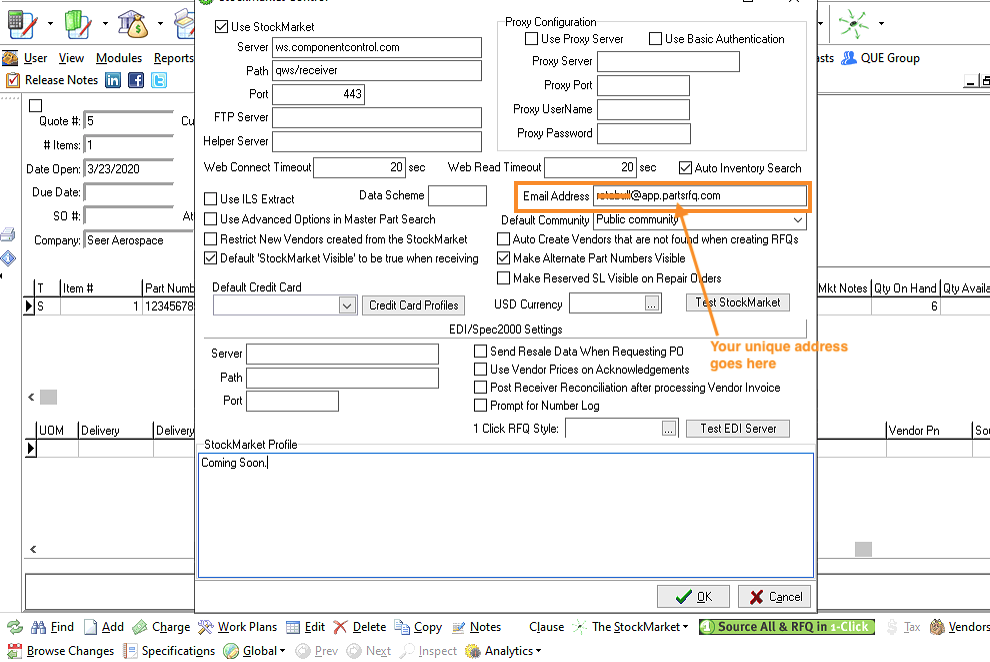This screenshot has height=662, width=990.
Task: Click the Email Address input field
Action: (x=700, y=196)
